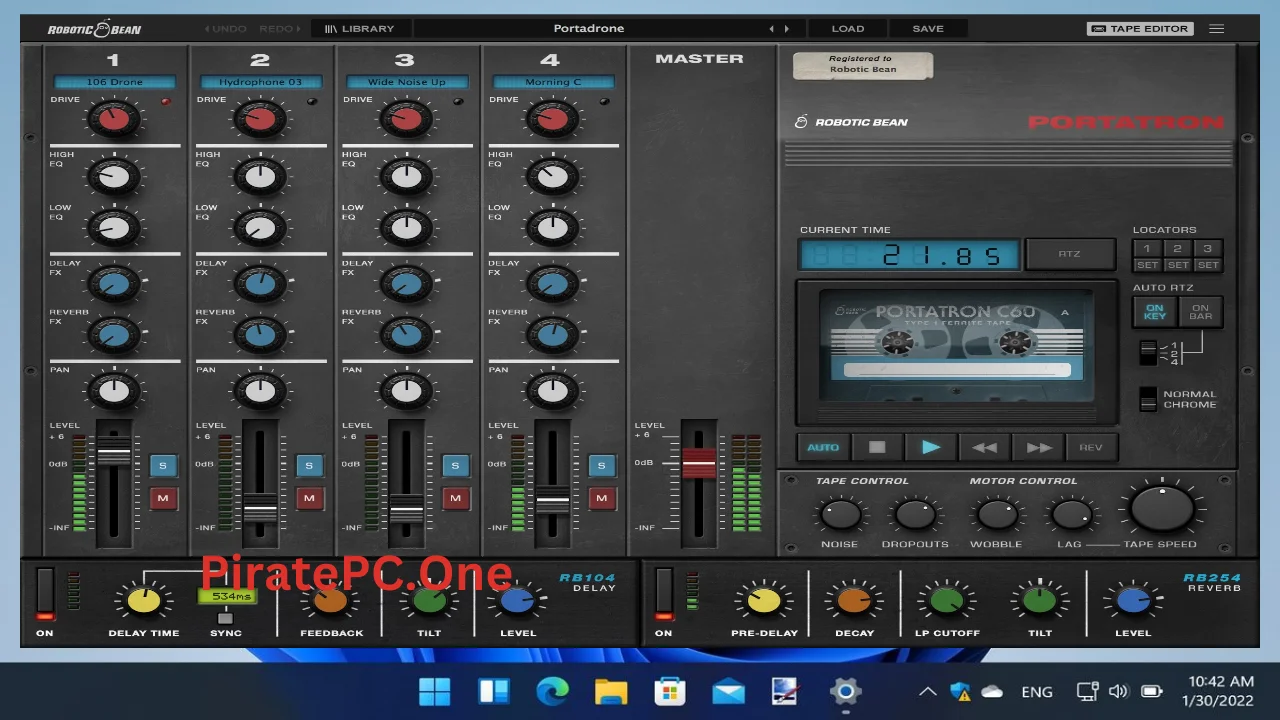Image resolution: width=1280 pixels, height=720 pixels.
Task: Click channel 2 Pan knob
Action: (x=260, y=390)
